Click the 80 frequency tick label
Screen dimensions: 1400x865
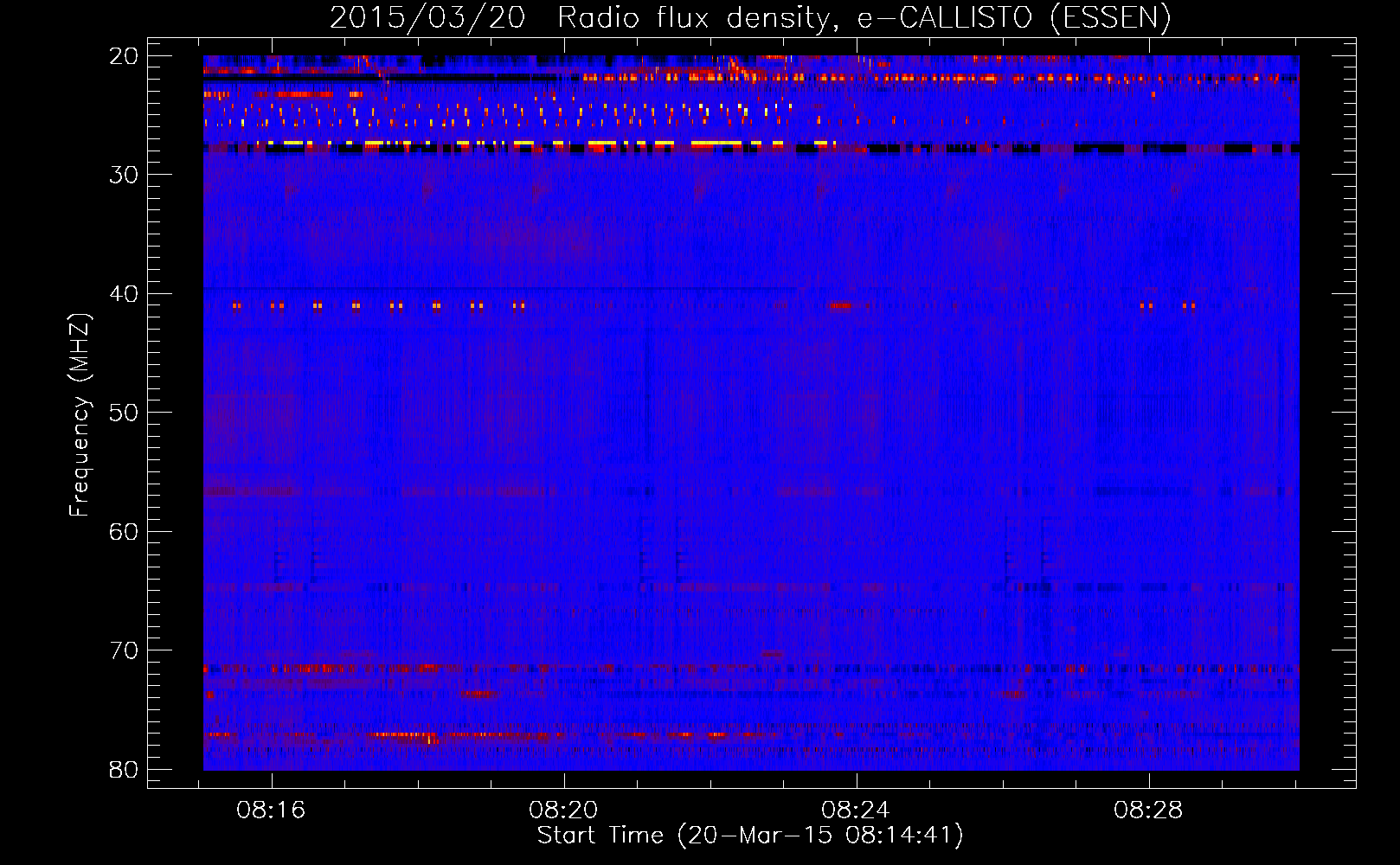(124, 770)
